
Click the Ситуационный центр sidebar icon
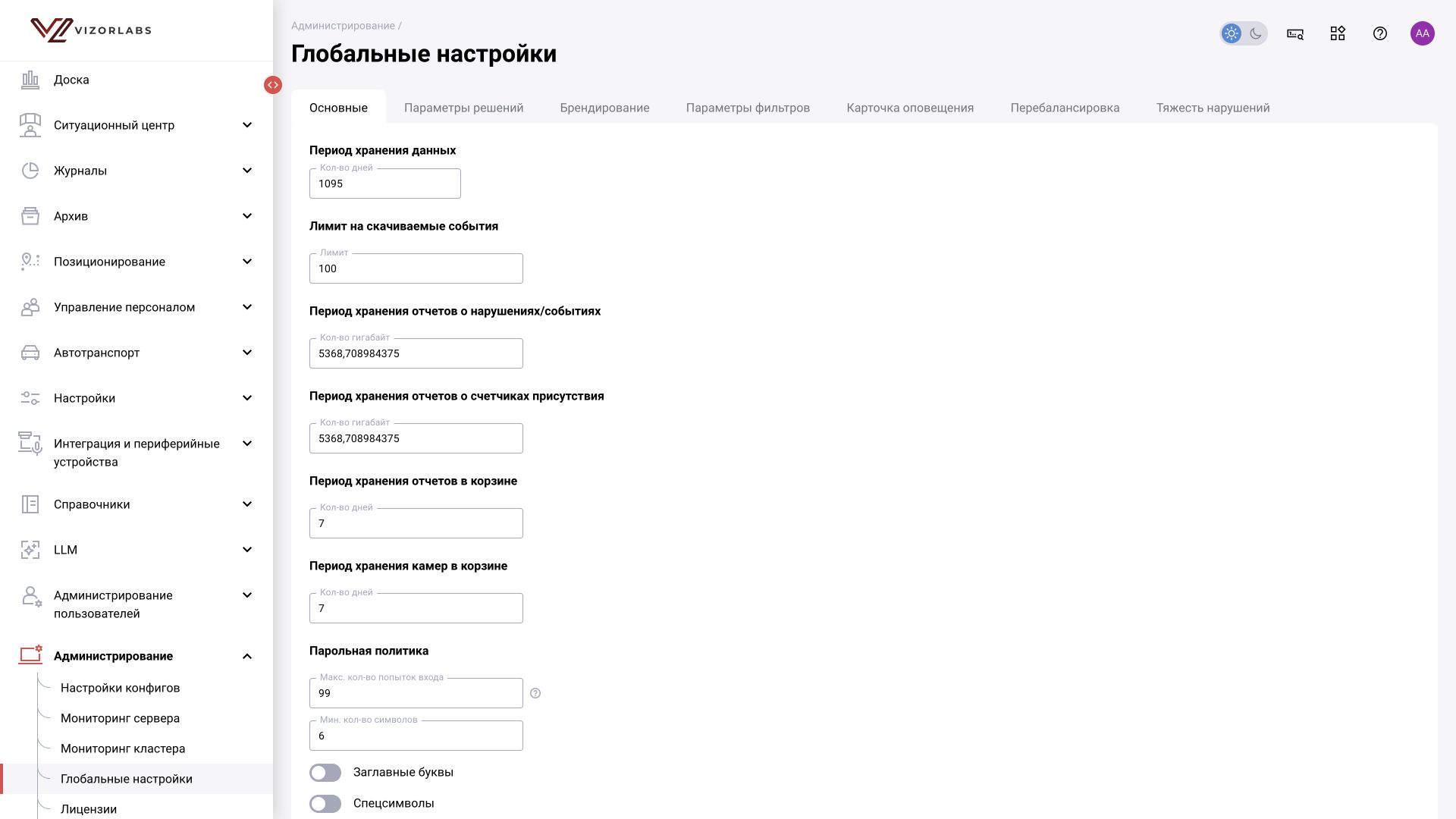tap(30, 125)
